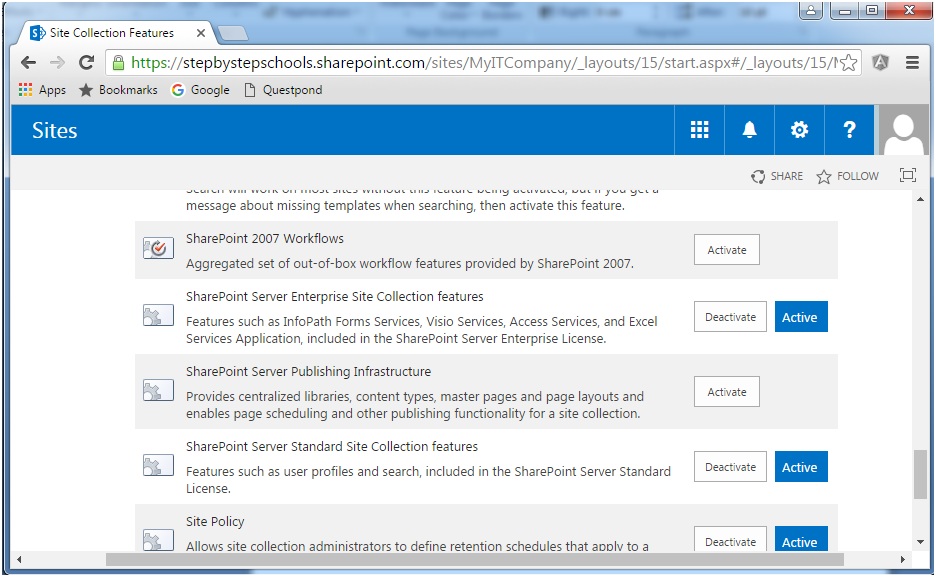Click the browser Forward arrow
Image resolution: width=936 pixels, height=577 pixels.
click(x=57, y=63)
